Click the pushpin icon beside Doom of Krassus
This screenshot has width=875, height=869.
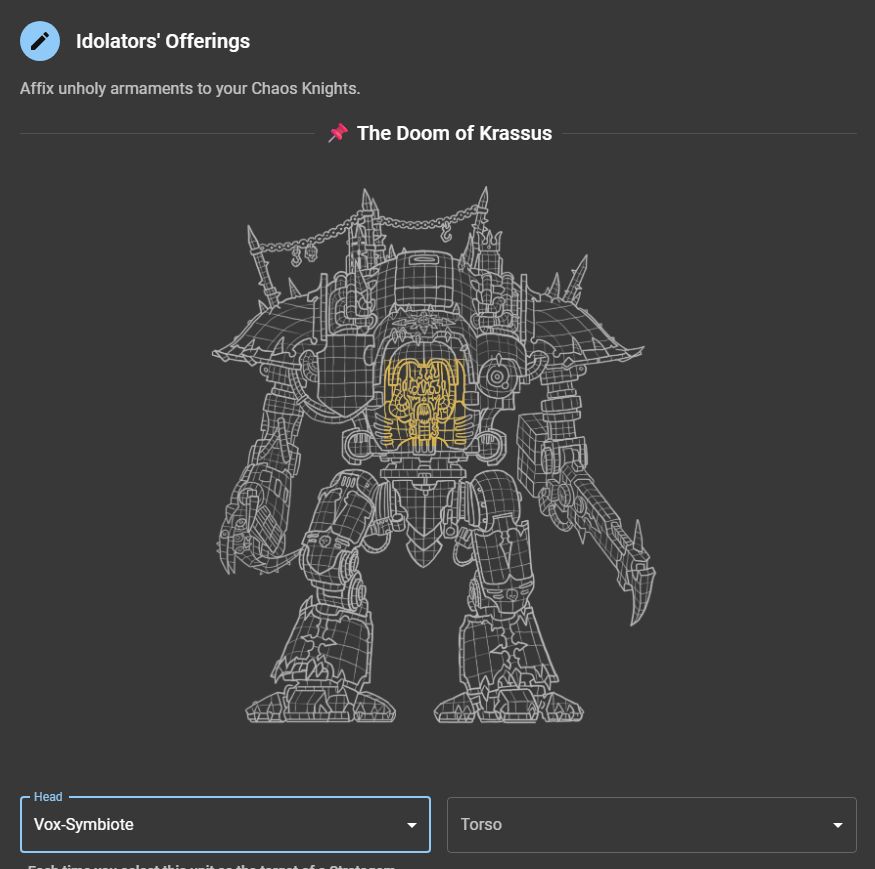pyautogui.click(x=338, y=133)
